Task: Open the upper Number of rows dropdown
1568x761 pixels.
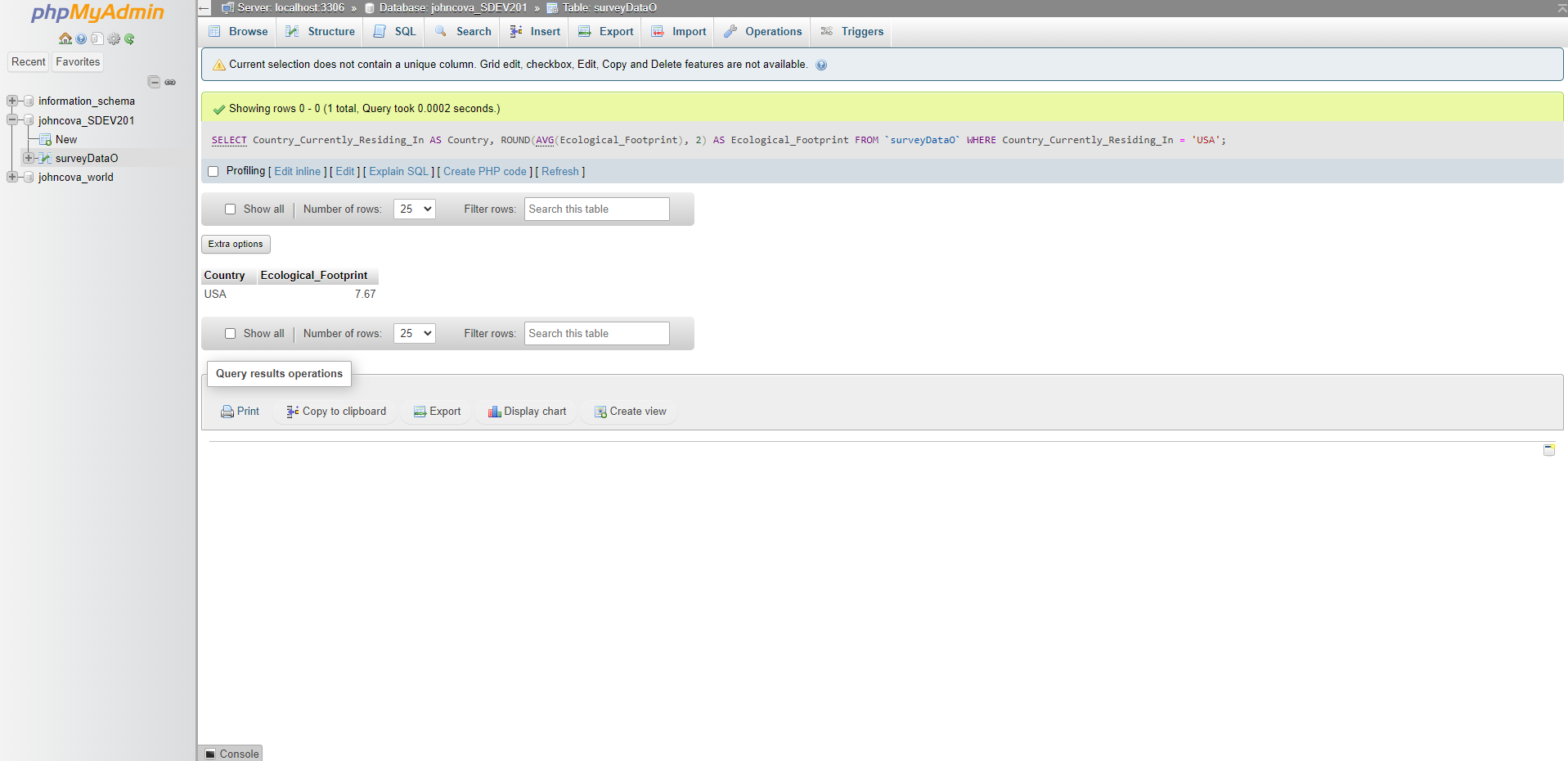Action: pos(415,209)
